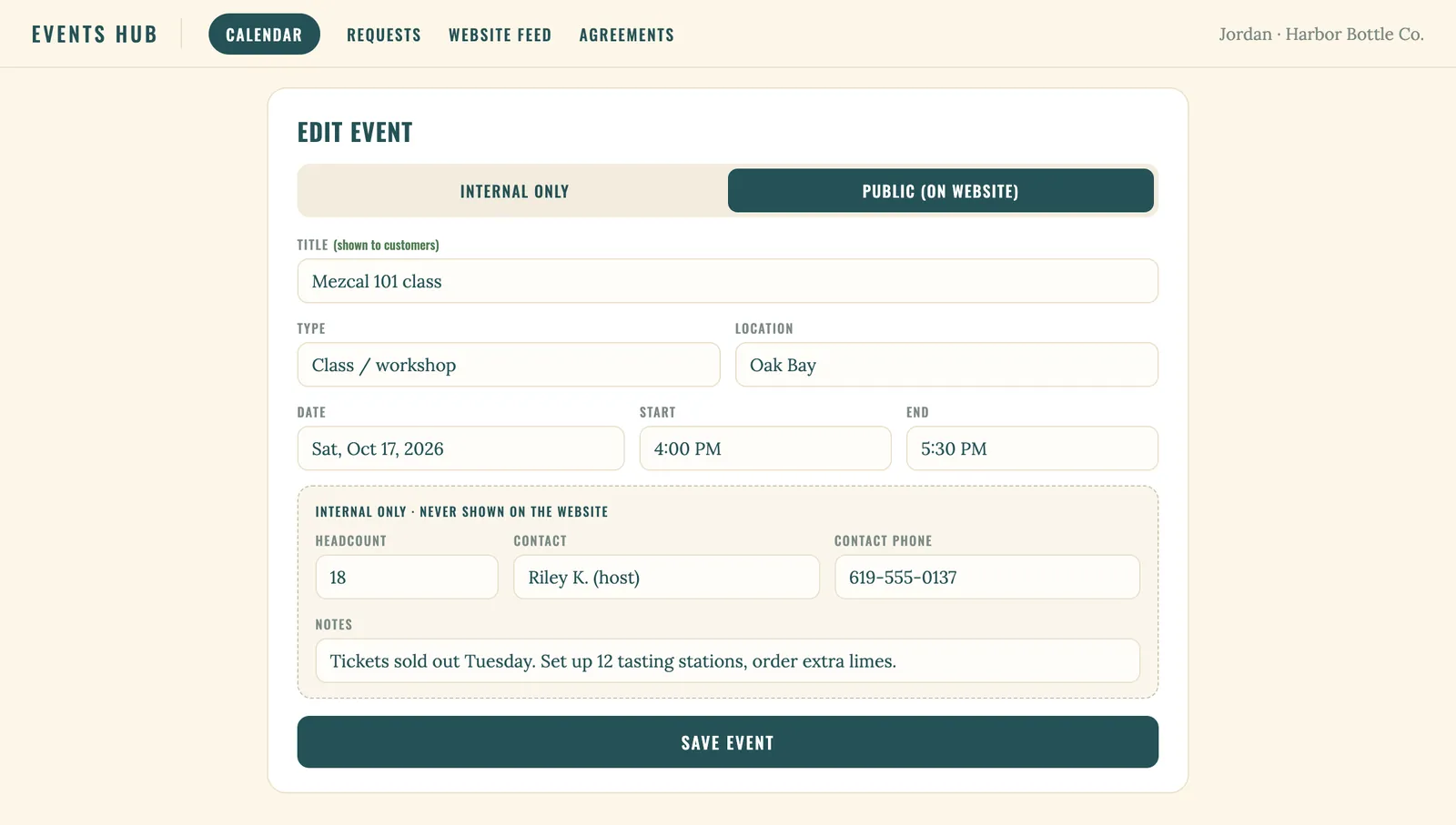The image size is (1456, 825).
Task: Save the event with Save Event button
Action: pyautogui.click(x=727, y=742)
